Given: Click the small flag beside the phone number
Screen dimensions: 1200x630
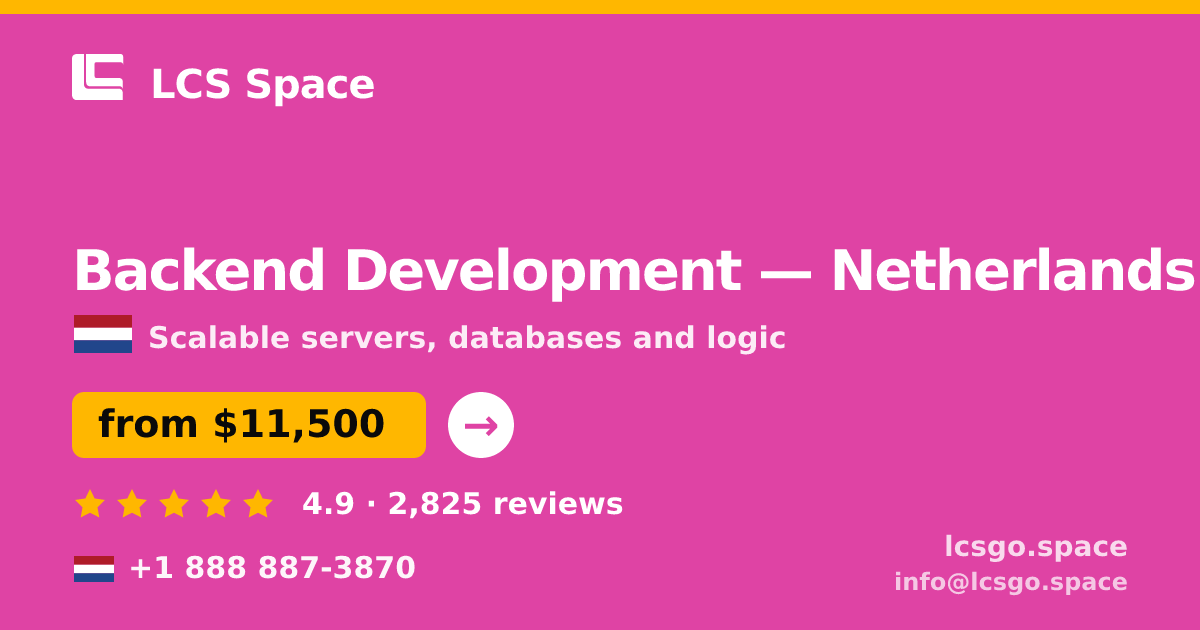Looking at the screenshot, I should [94, 569].
